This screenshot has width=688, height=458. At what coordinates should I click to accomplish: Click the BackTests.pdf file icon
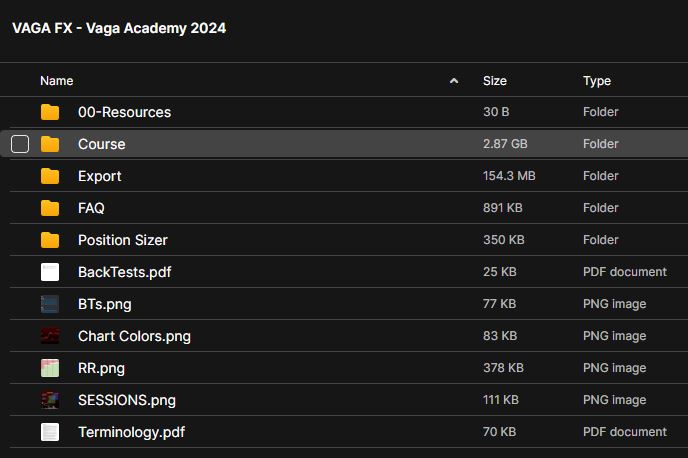(50, 272)
